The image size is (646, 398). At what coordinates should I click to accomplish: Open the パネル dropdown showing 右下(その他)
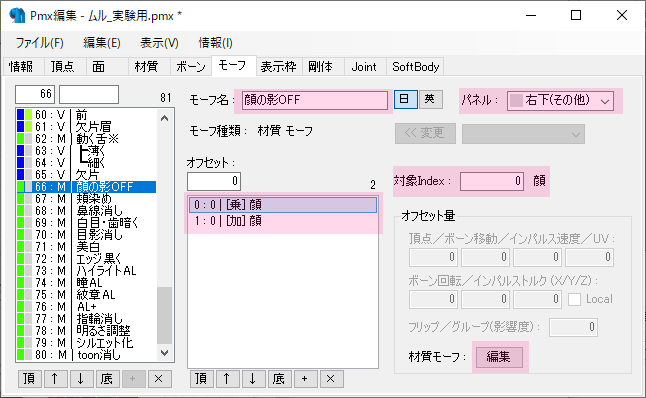point(560,101)
